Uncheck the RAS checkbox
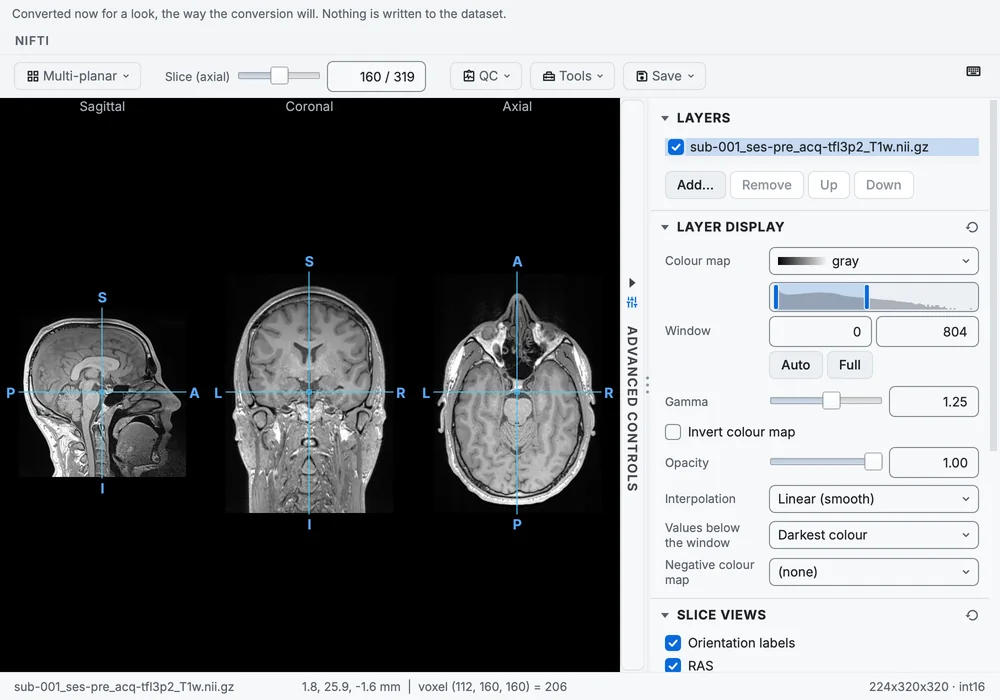Image resolution: width=1000 pixels, height=700 pixels. [673, 666]
